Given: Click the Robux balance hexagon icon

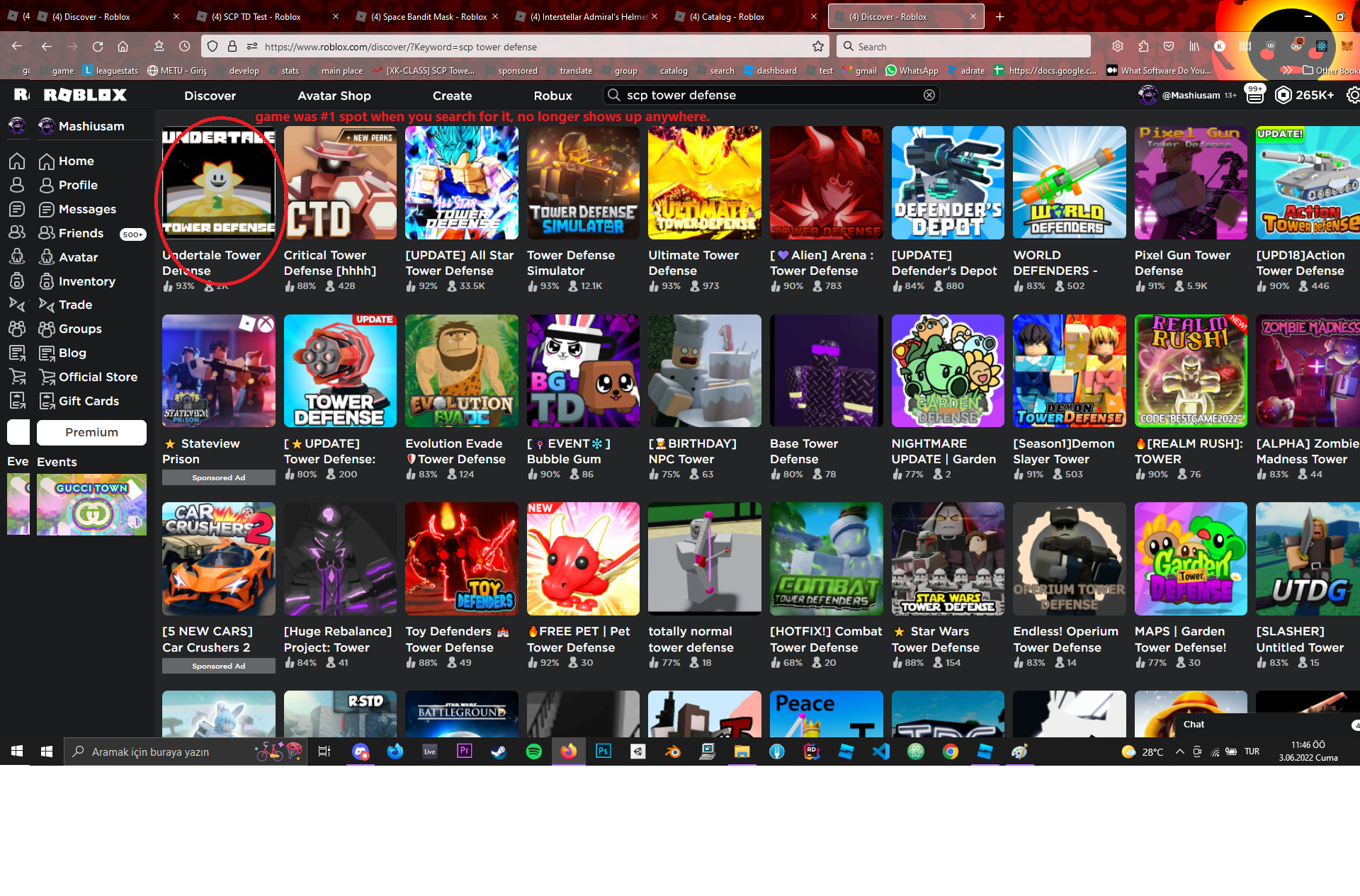Looking at the screenshot, I should click(x=1283, y=95).
